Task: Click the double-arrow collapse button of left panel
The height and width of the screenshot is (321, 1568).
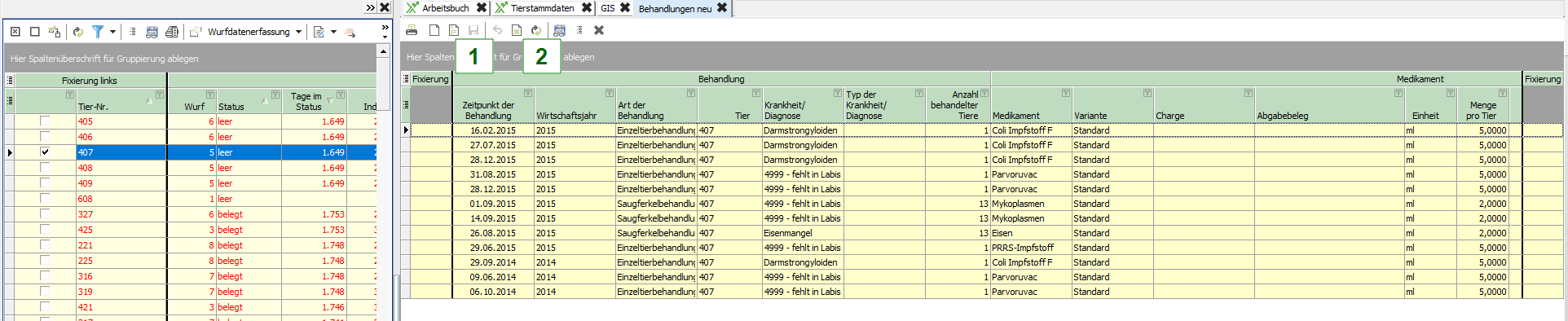Action: (x=371, y=7)
